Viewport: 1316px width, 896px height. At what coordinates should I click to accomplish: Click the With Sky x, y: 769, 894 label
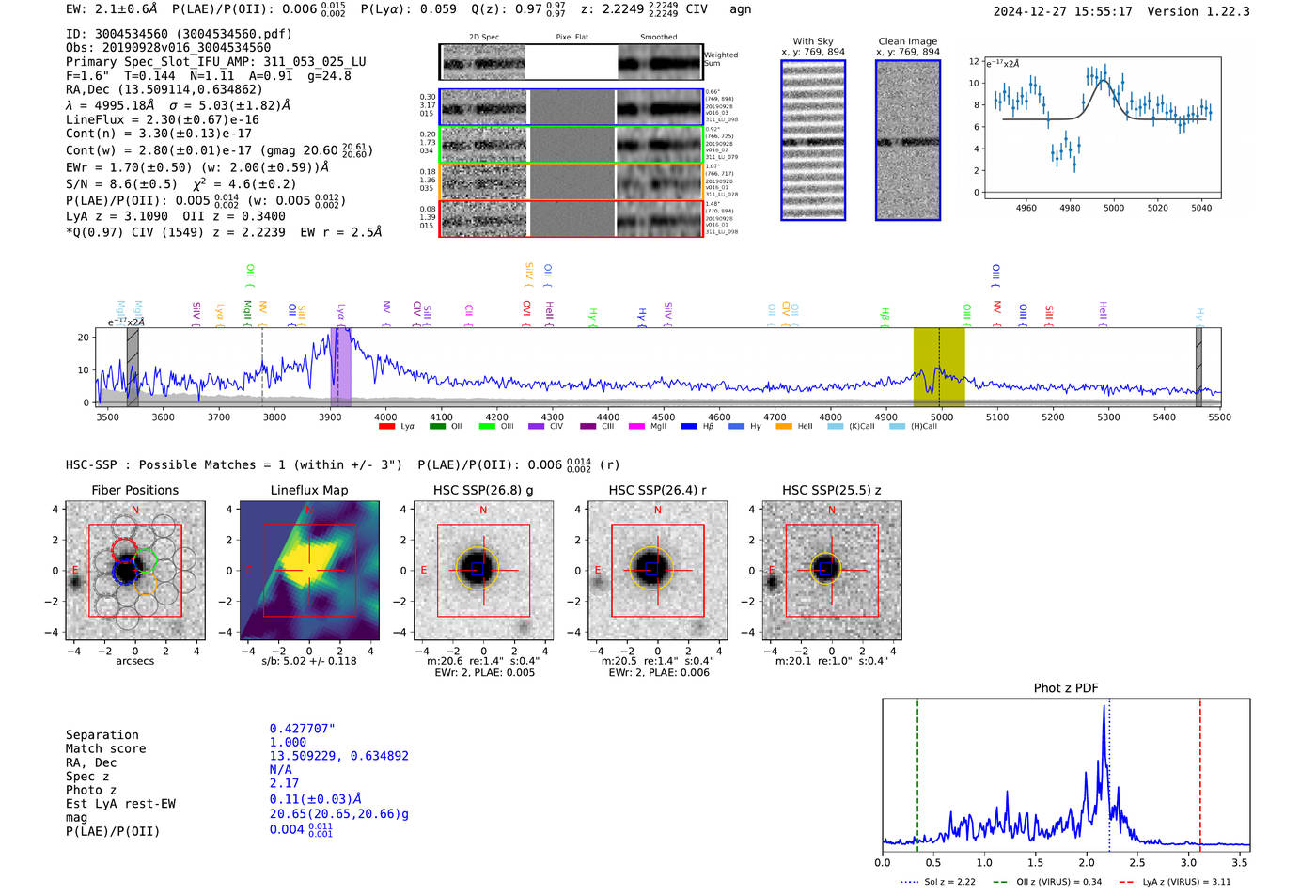pos(813,47)
